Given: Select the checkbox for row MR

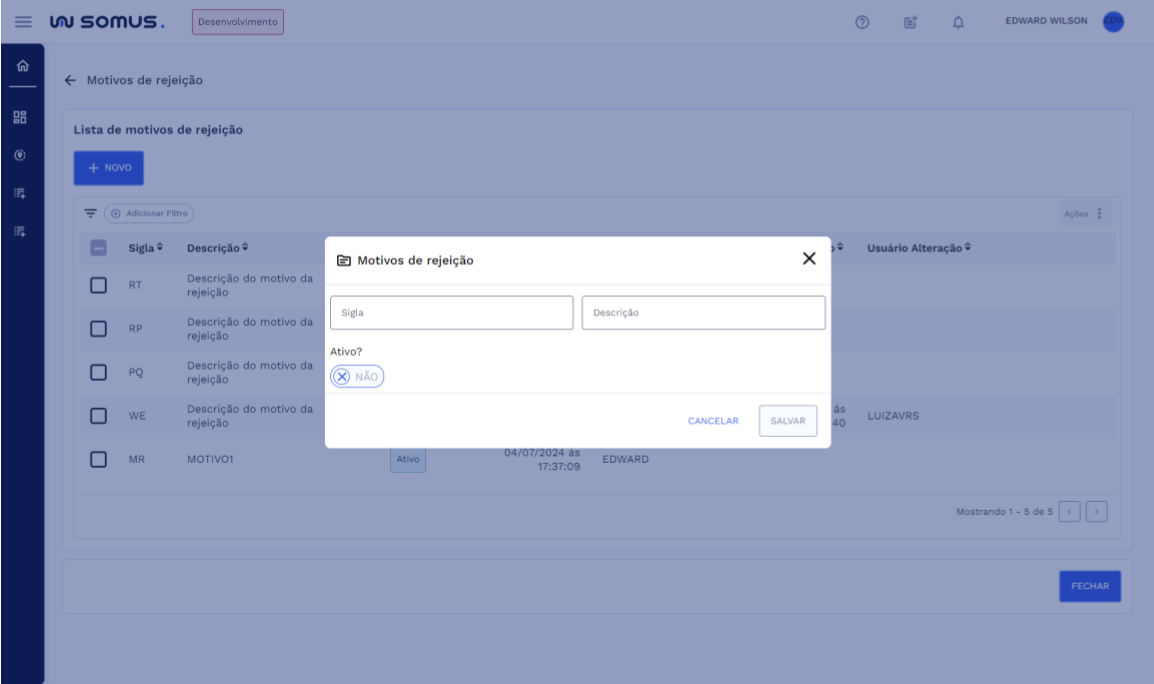Looking at the screenshot, I should pyautogui.click(x=98, y=459).
